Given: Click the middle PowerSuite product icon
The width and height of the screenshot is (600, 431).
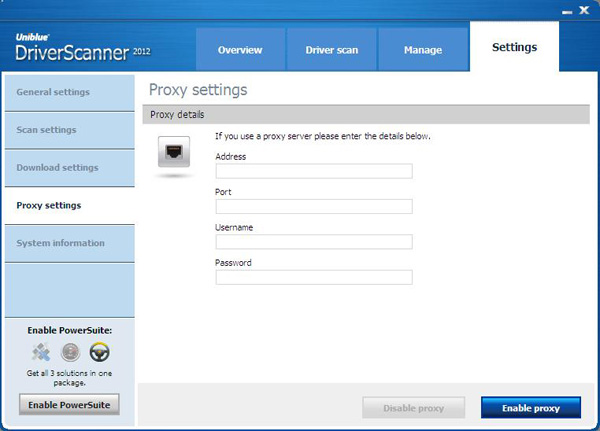Looking at the screenshot, I should pos(69,352).
